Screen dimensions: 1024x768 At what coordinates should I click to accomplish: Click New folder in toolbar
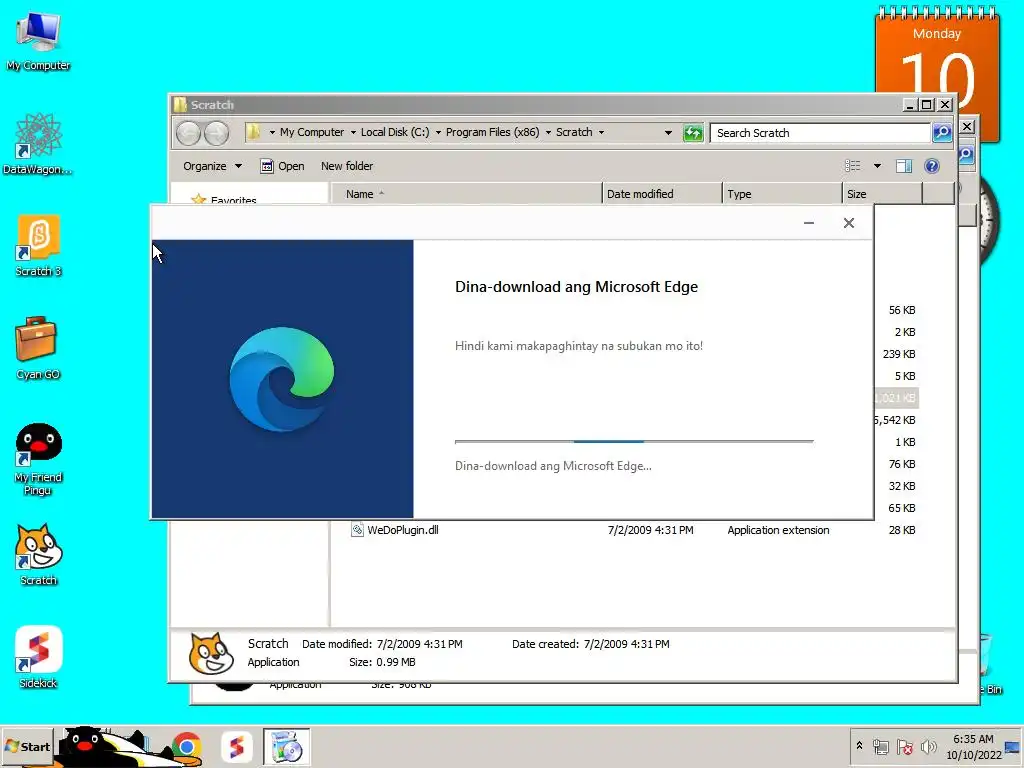pos(347,166)
